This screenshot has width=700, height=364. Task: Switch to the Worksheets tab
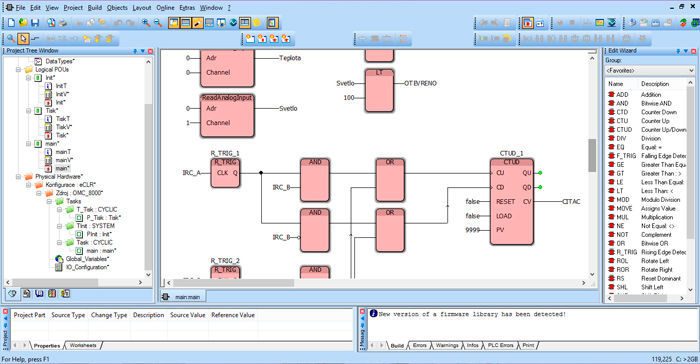pyautogui.click(x=83, y=346)
